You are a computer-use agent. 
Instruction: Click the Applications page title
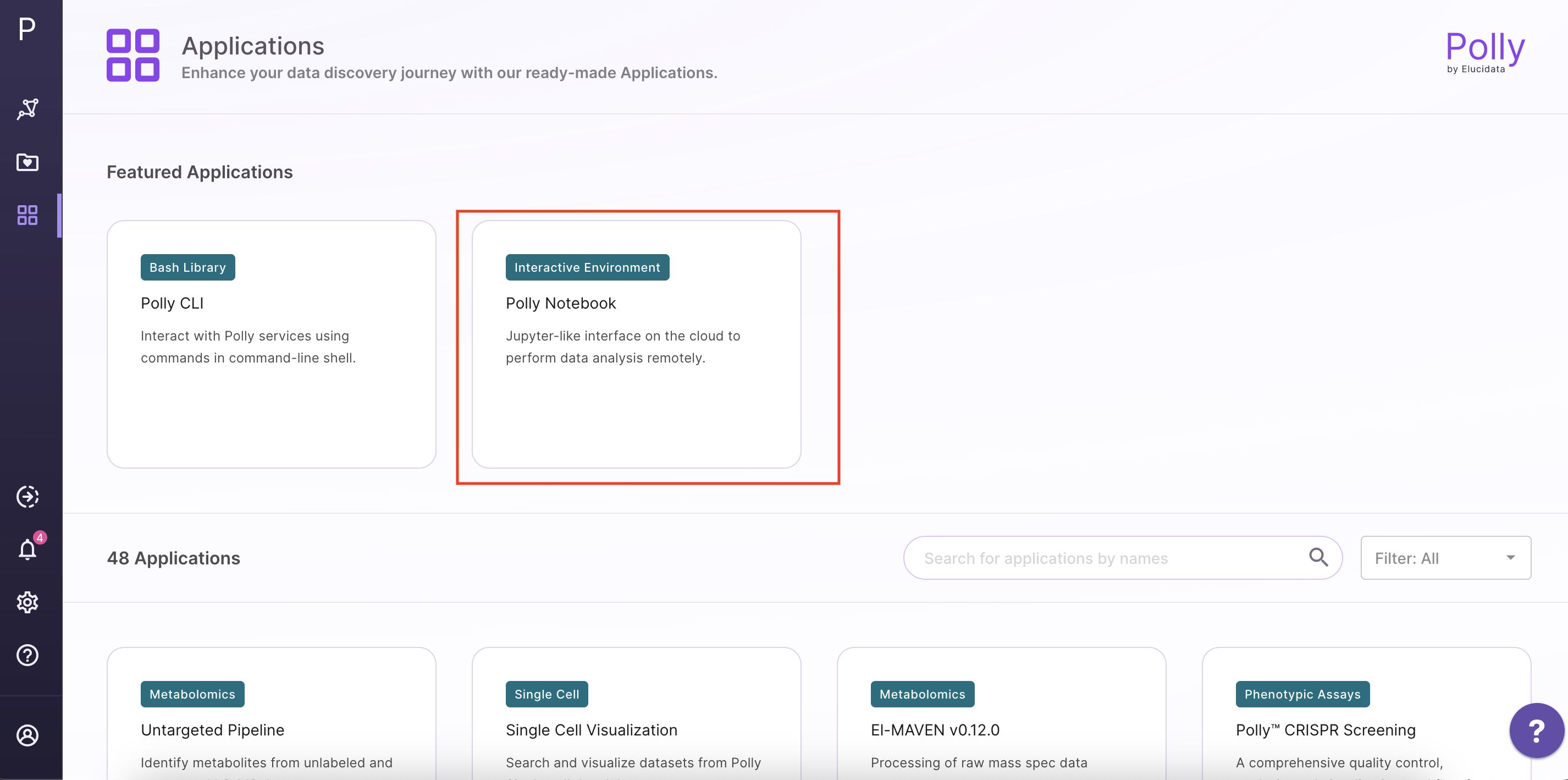(x=252, y=46)
